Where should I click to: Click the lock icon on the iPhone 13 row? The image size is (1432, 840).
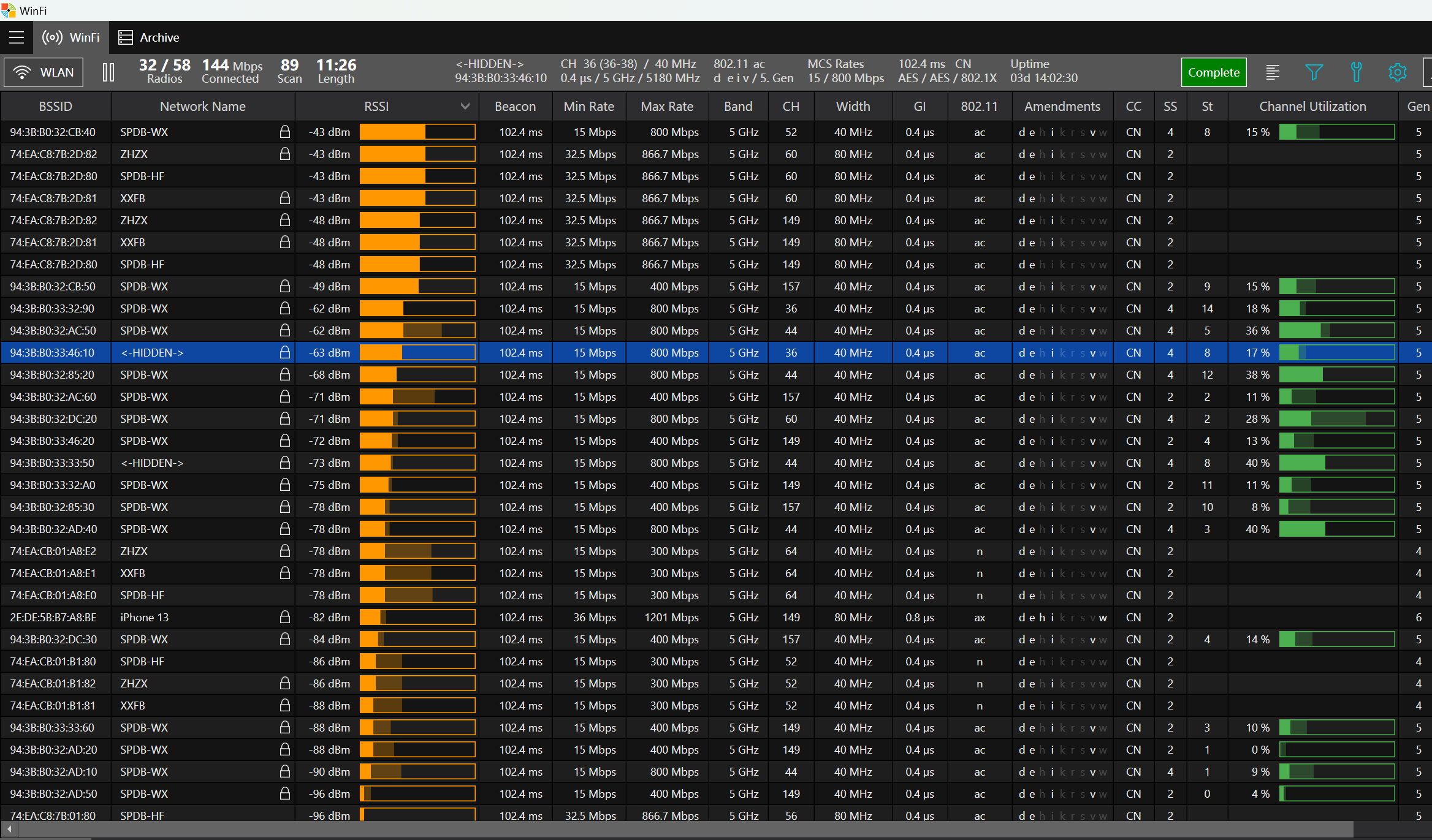click(284, 617)
